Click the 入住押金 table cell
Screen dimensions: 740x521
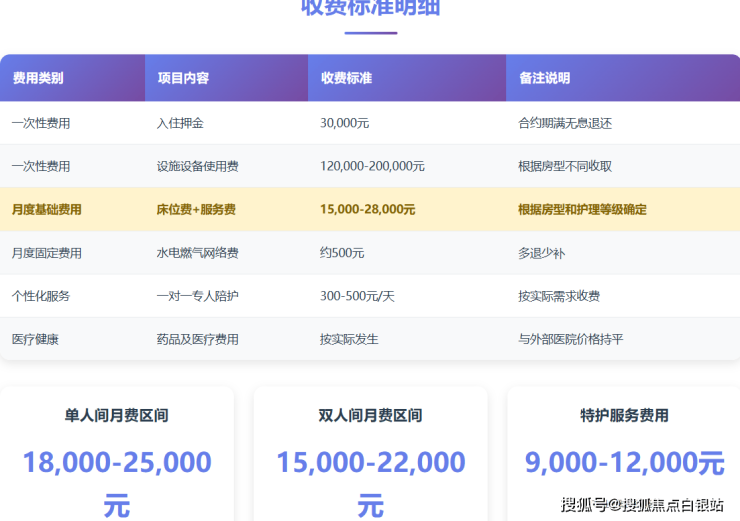181,124
